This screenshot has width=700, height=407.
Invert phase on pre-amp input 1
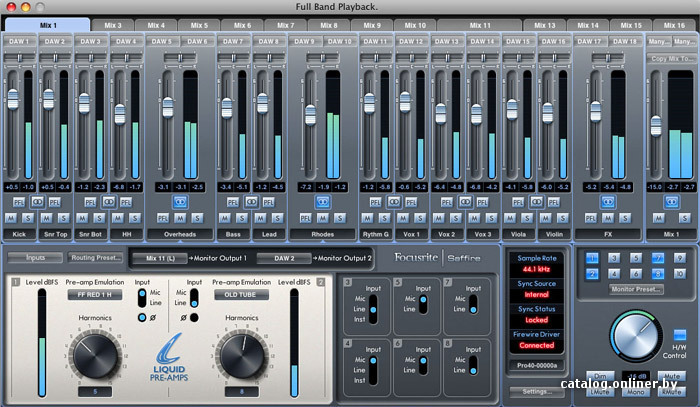142,318
